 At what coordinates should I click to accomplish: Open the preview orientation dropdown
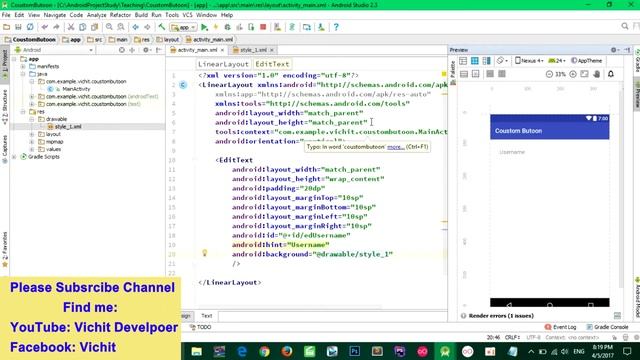502,61
